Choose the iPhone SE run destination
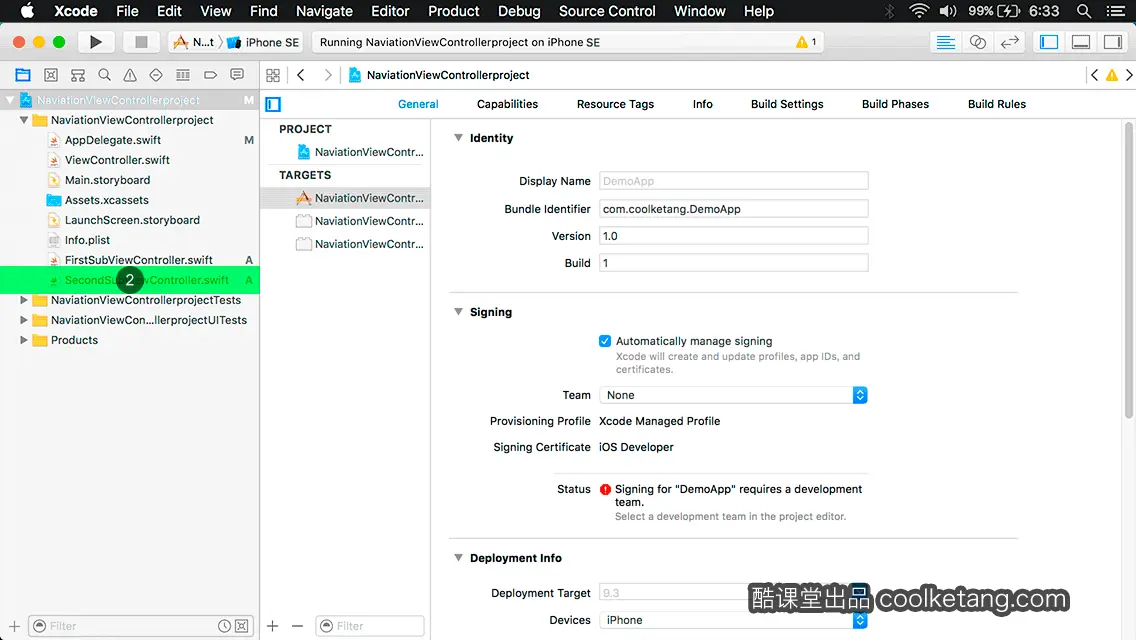This screenshot has height=640, width=1136. (x=264, y=42)
